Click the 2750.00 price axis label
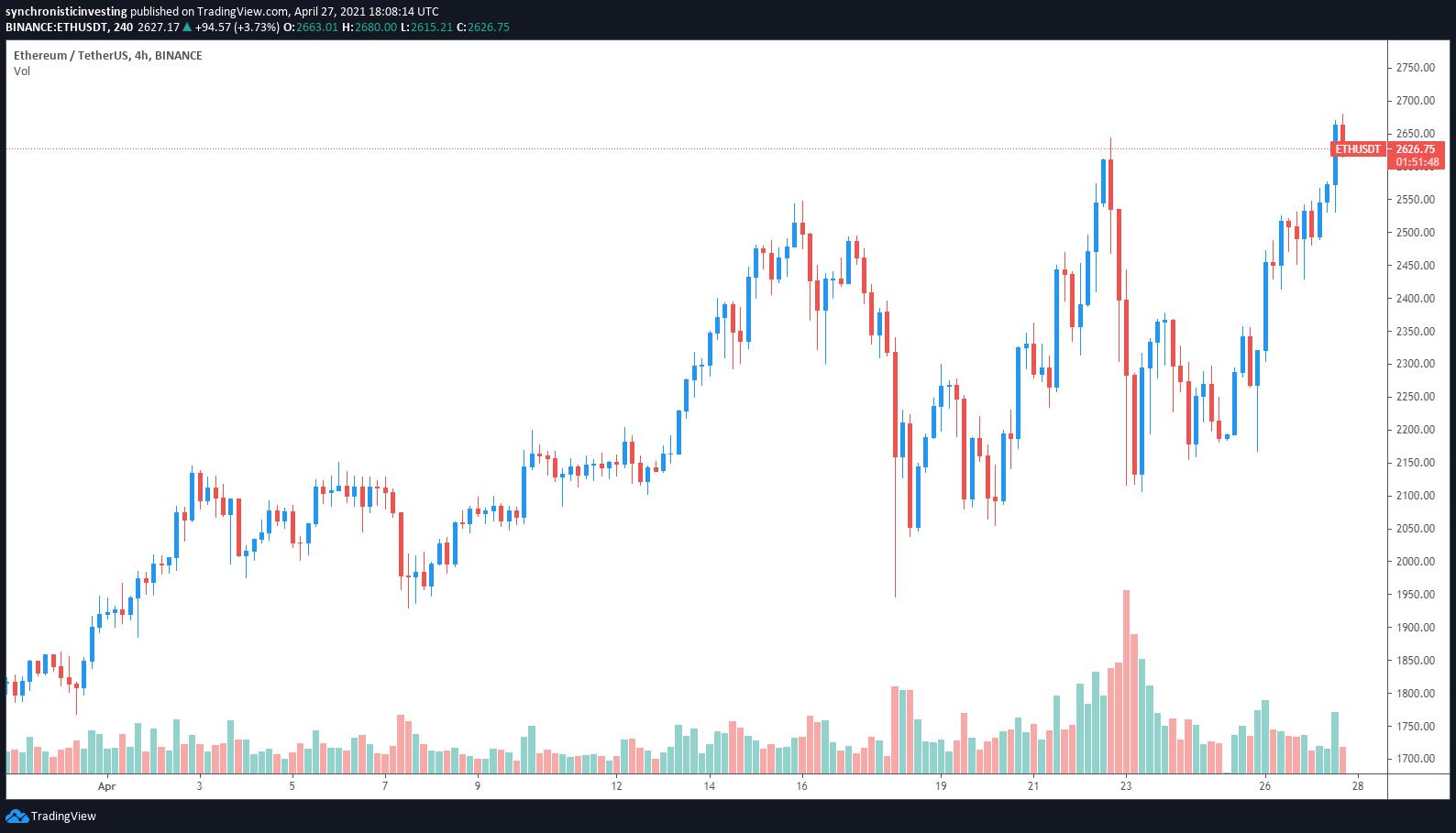This screenshot has width=1456, height=833. point(1416,68)
